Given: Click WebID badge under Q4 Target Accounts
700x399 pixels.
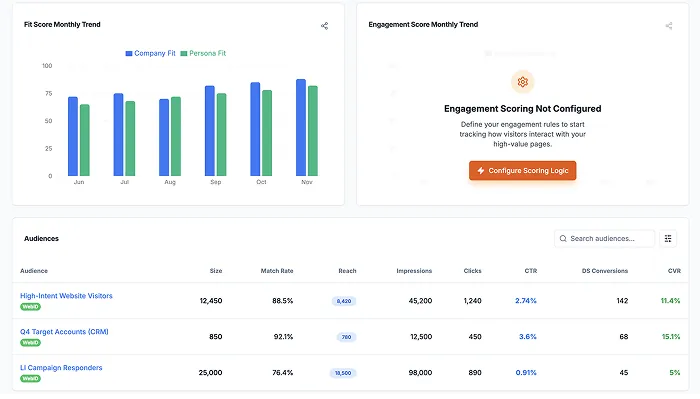Looking at the screenshot, I should tap(30, 343).
